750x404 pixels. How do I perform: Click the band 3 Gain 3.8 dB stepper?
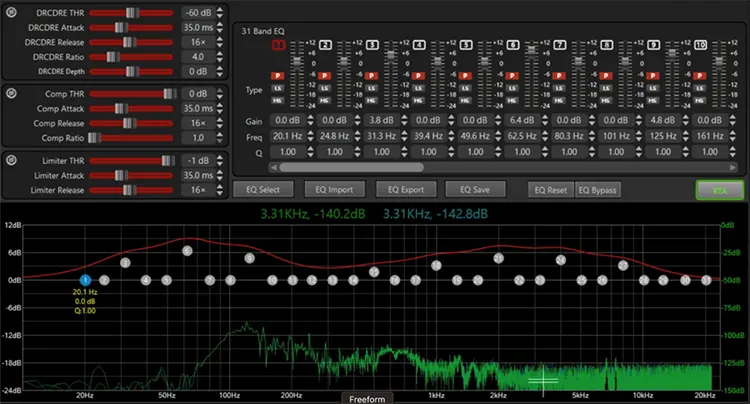coord(404,120)
